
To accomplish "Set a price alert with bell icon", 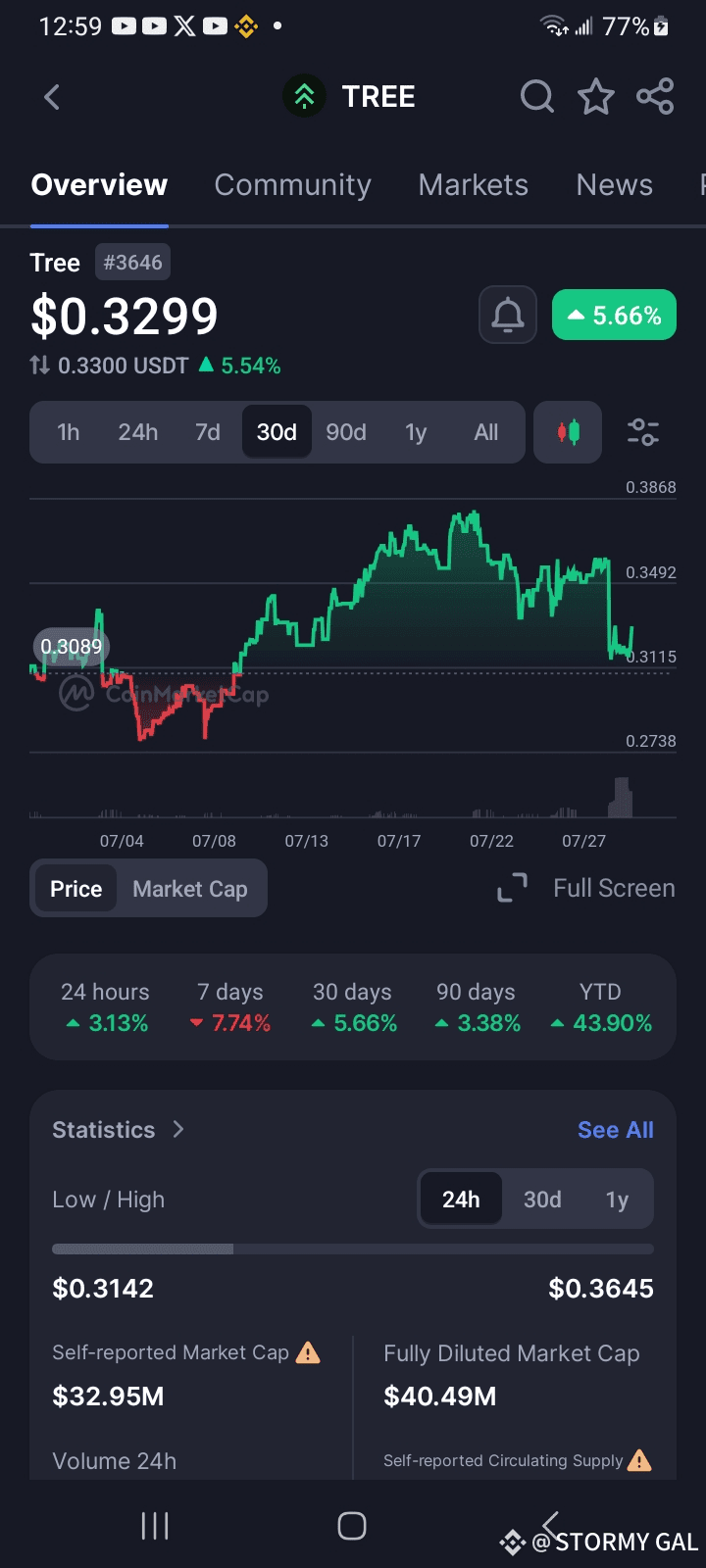I will [x=507, y=315].
